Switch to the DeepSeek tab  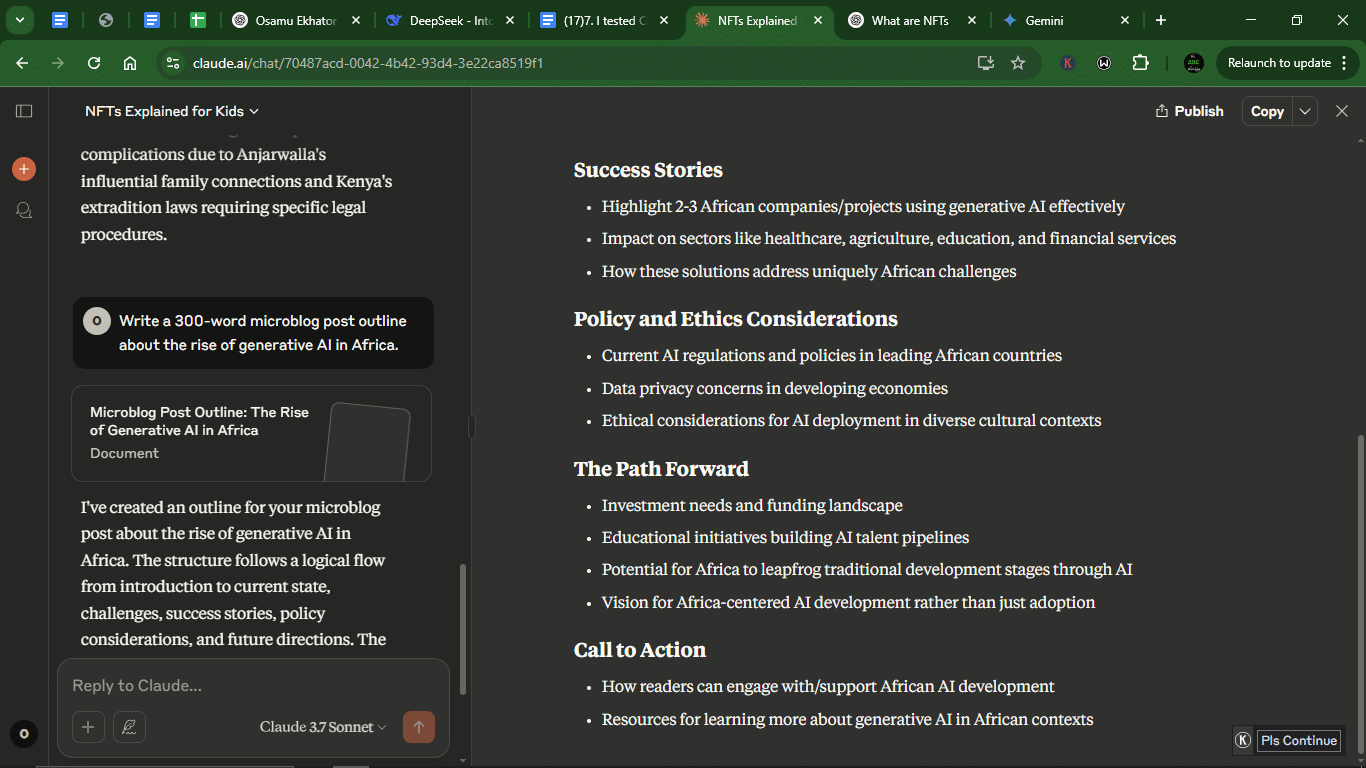coord(451,20)
